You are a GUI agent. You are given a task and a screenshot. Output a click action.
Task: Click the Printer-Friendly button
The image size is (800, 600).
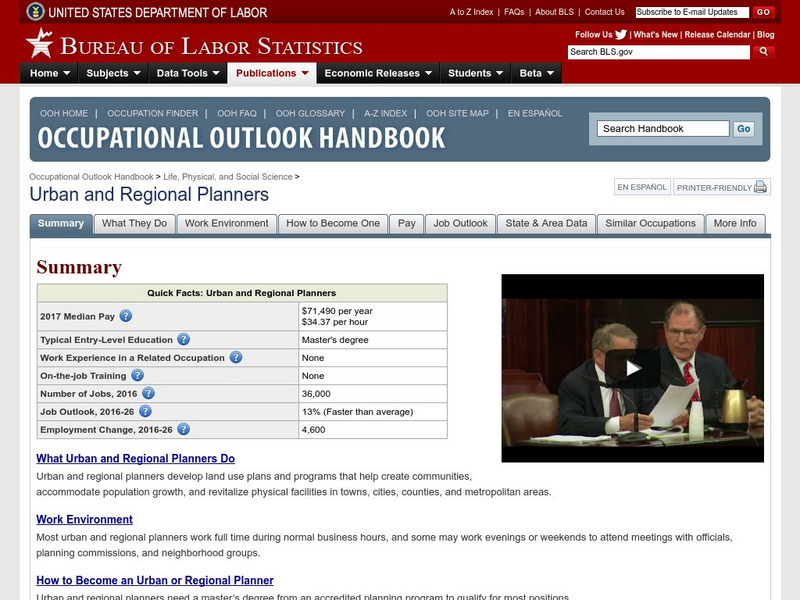[721, 187]
